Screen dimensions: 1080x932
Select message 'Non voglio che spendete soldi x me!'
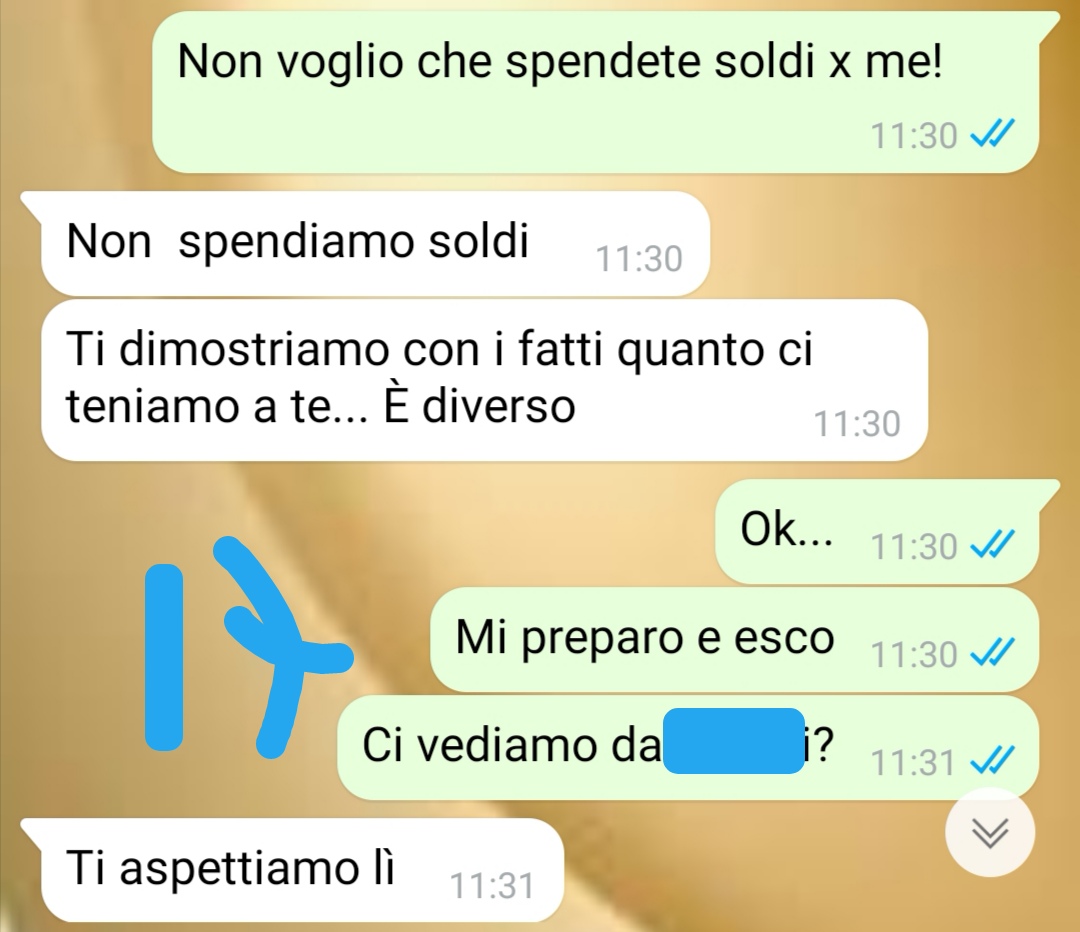pos(595,92)
